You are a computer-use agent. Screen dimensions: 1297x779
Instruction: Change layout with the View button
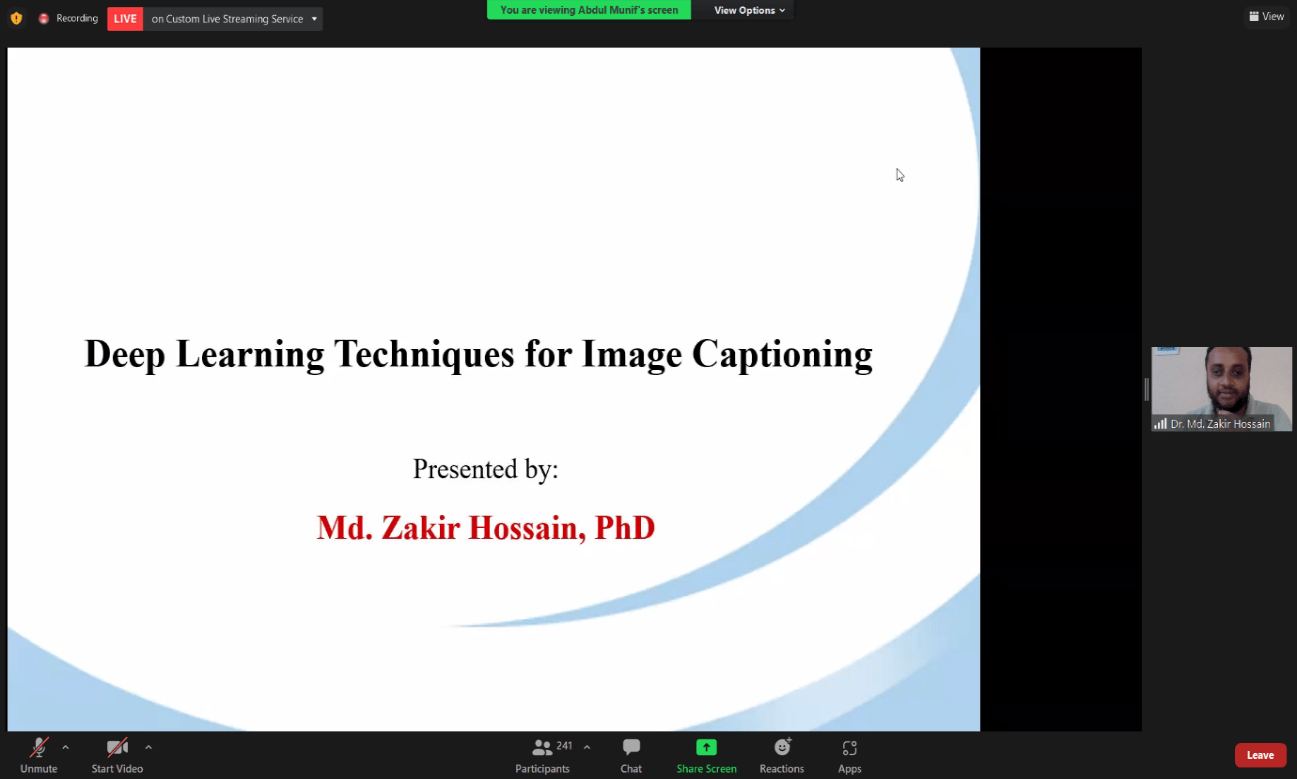[1266, 16]
